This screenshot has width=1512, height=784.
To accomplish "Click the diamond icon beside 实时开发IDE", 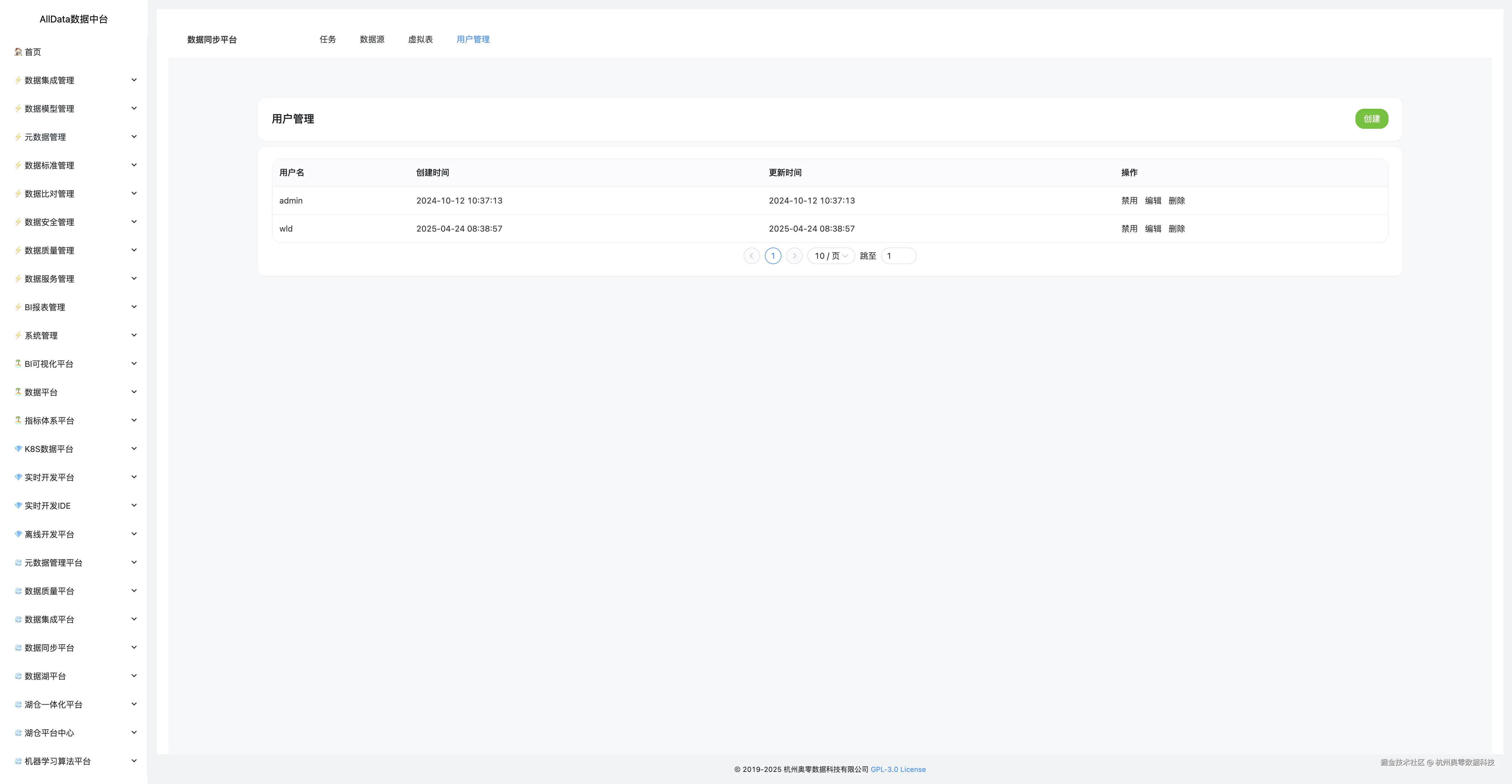I will (x=18, y=505).
